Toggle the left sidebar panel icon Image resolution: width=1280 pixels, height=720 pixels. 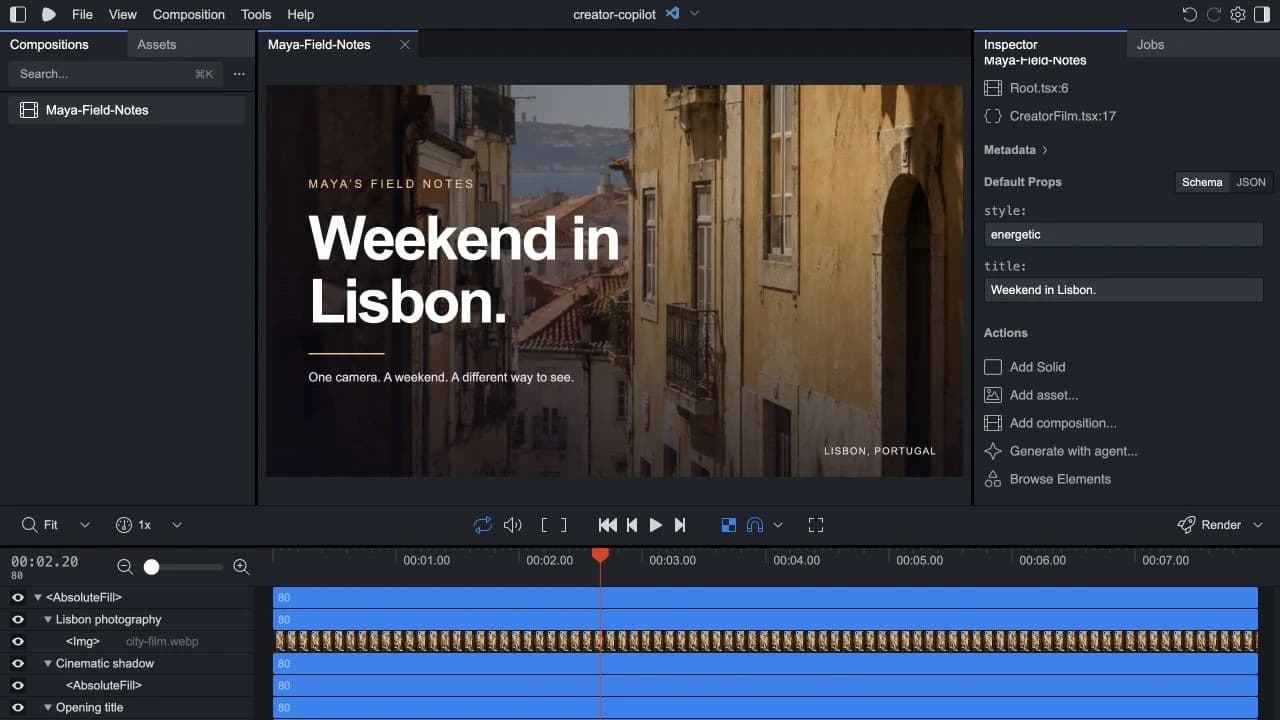(x=18, y=14)
